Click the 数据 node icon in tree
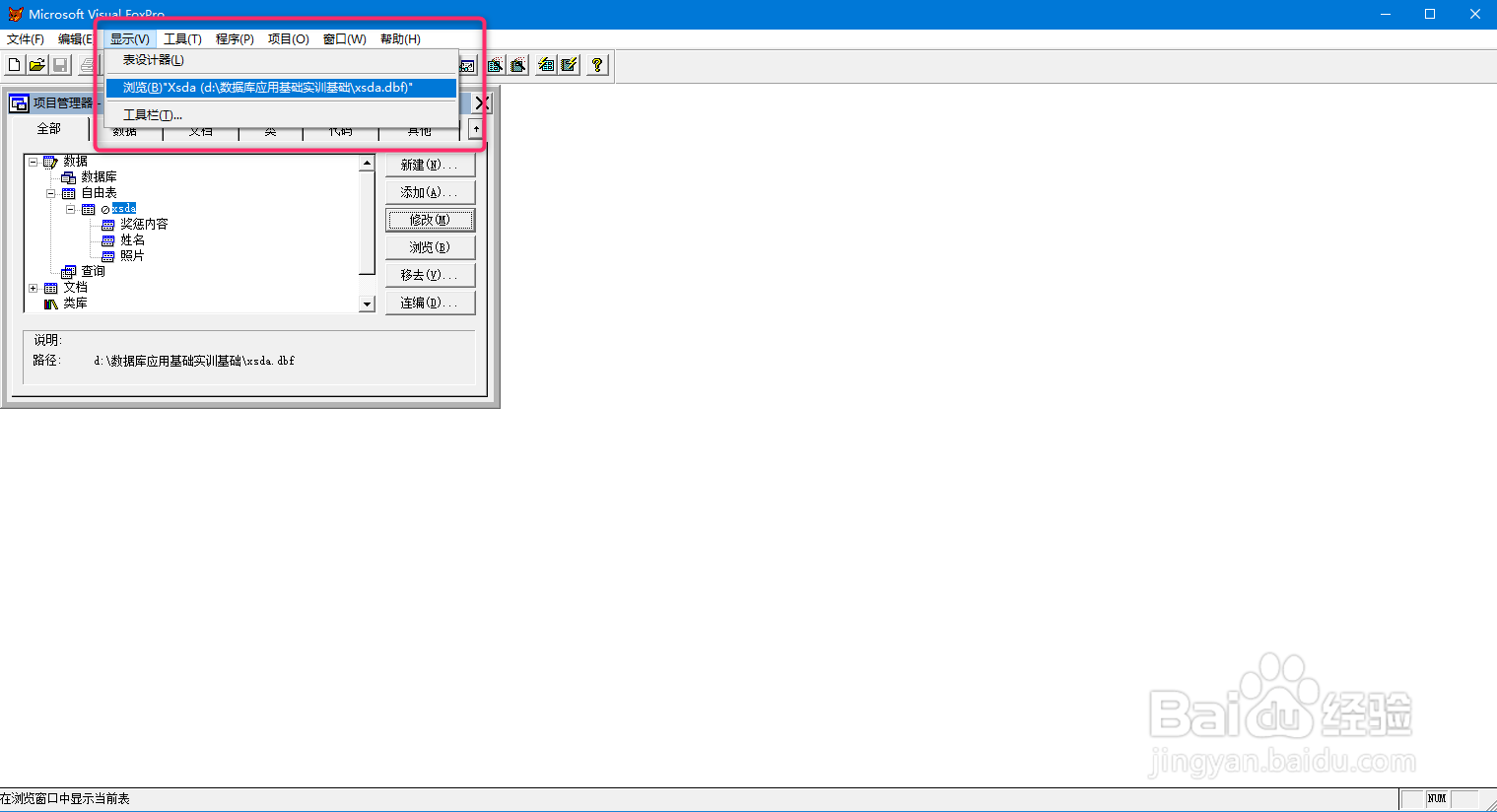This screenshot has width=1497, height=812. click(50, 162)
